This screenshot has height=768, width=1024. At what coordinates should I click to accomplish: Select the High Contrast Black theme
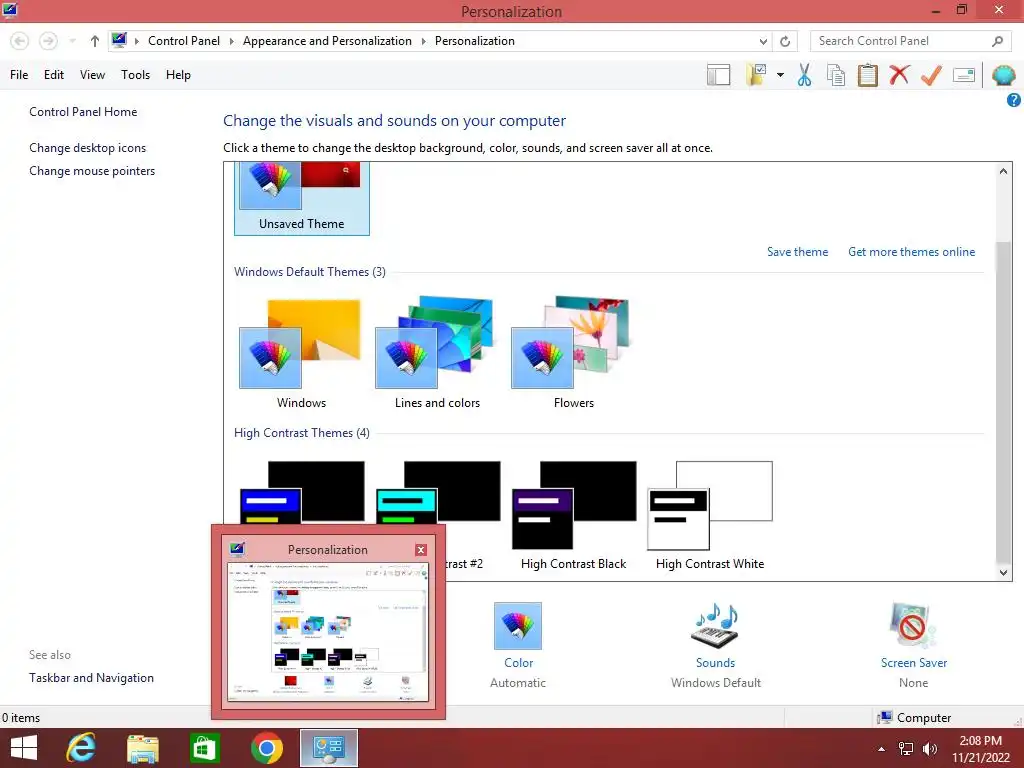coord(573,515)
